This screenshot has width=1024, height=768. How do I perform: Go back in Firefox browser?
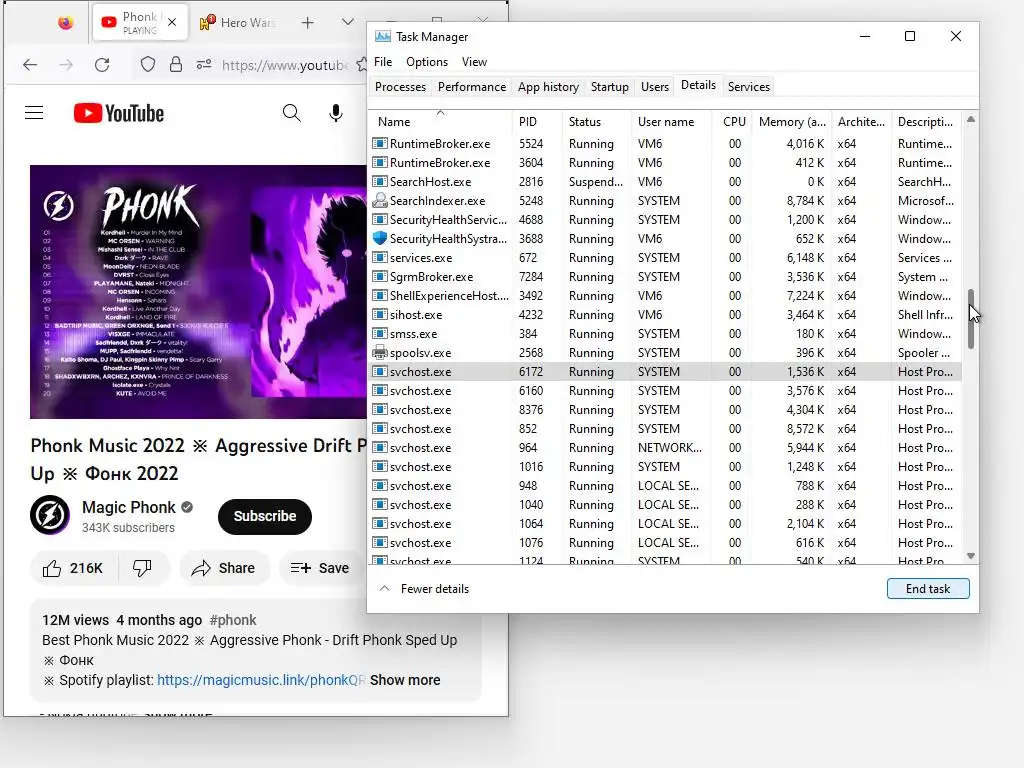tap(30, 65)
